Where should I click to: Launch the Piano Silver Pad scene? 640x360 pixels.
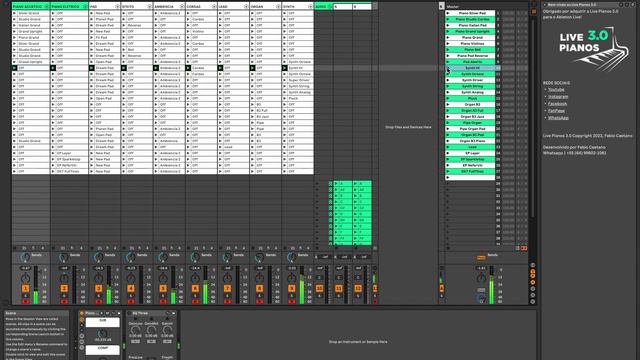pos(448,13)
